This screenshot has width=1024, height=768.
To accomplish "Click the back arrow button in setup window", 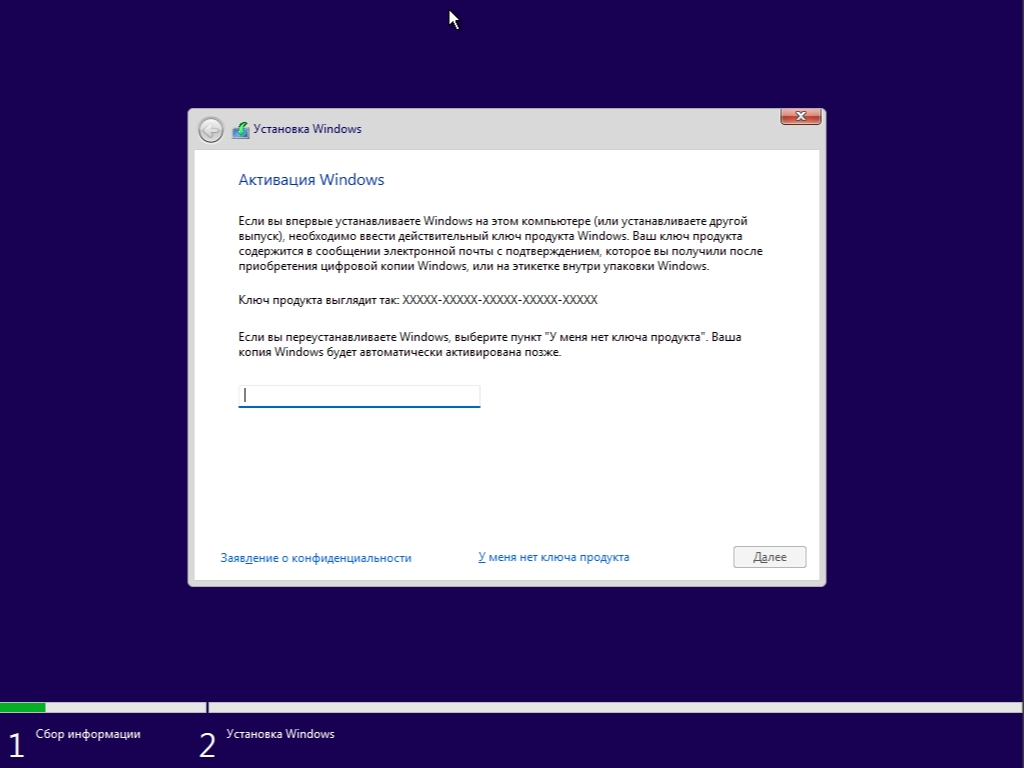I will 211,129.
